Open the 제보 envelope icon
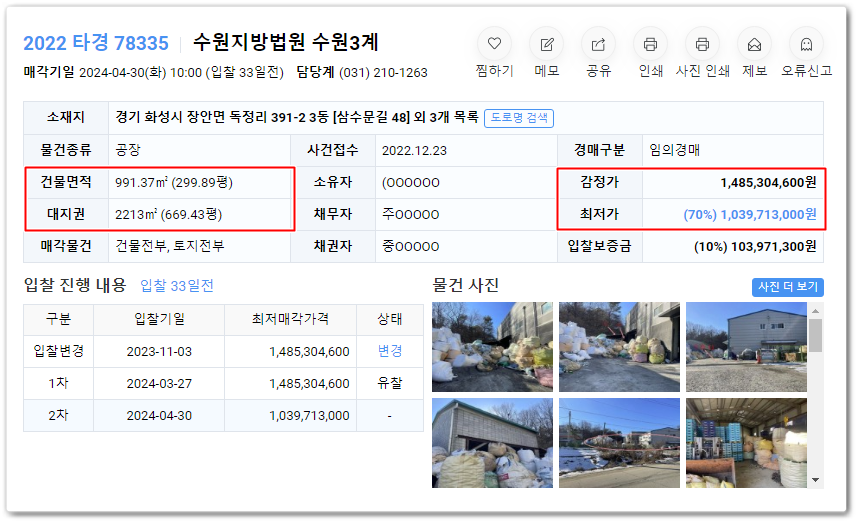This screenshot has height=524, width=859. pyautogui.click(x=754, y=44)
